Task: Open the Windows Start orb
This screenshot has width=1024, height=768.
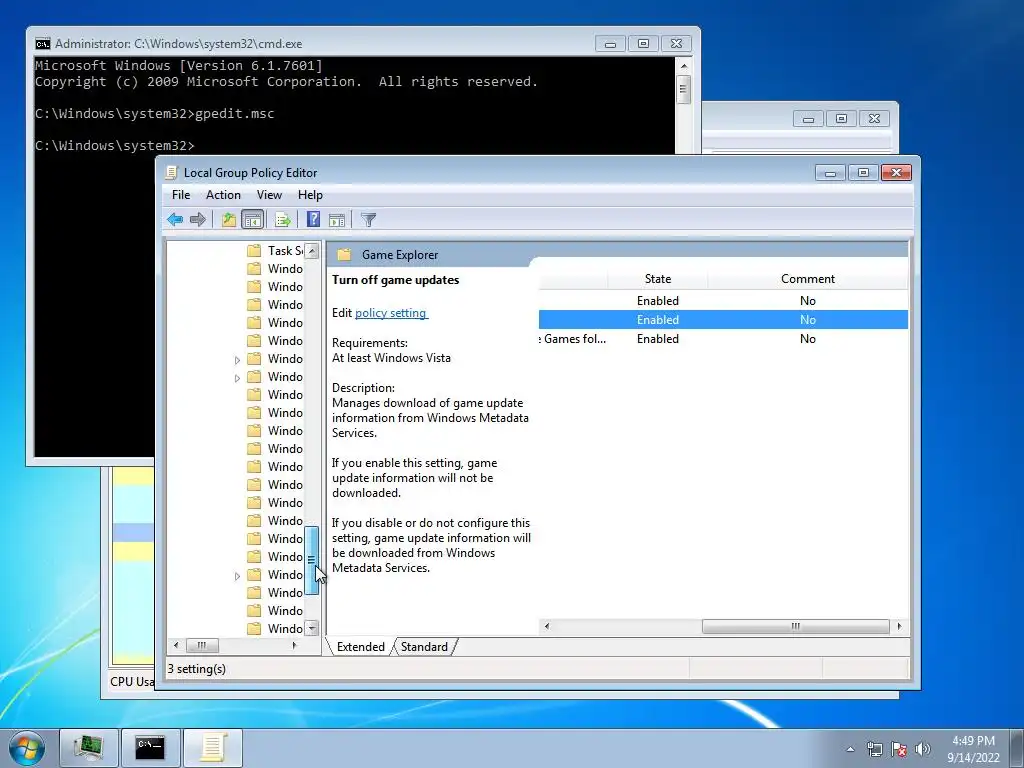Action: [x=27, y=748]
